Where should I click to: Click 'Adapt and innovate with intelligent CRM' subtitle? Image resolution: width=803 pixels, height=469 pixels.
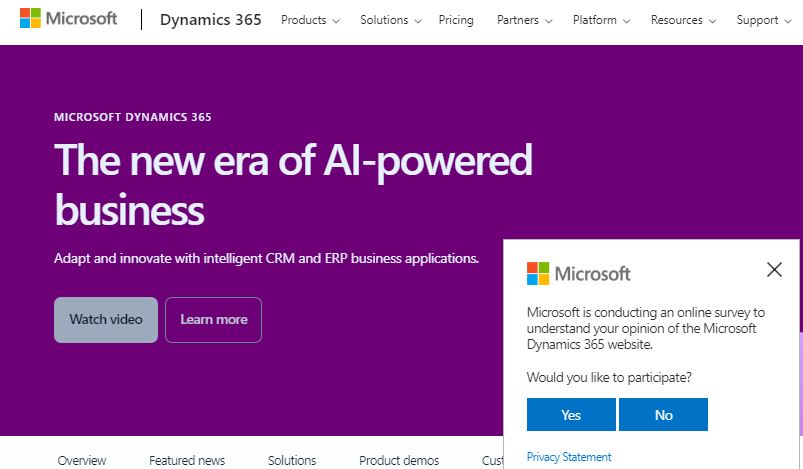coord(266,258)
